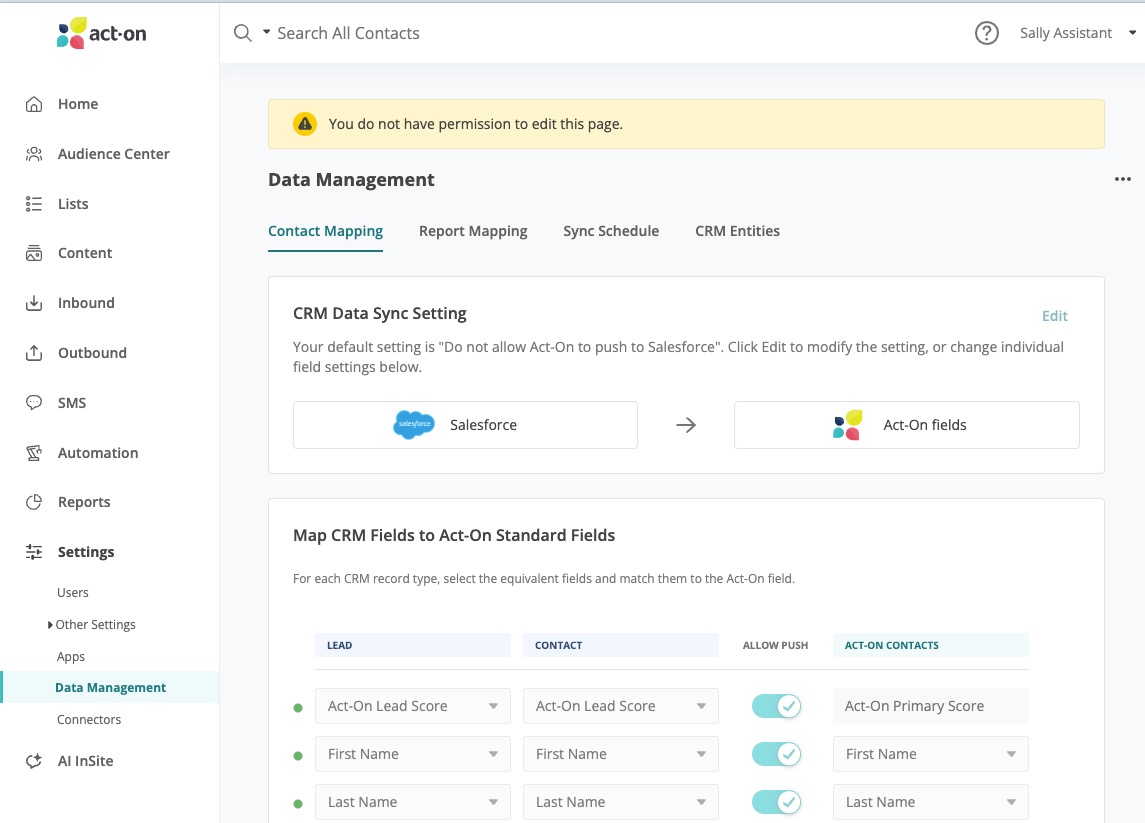Open Contact dropdown showing Act-On Lead Score
Screen dimensions: 1145x823
[x=621, y=706]
